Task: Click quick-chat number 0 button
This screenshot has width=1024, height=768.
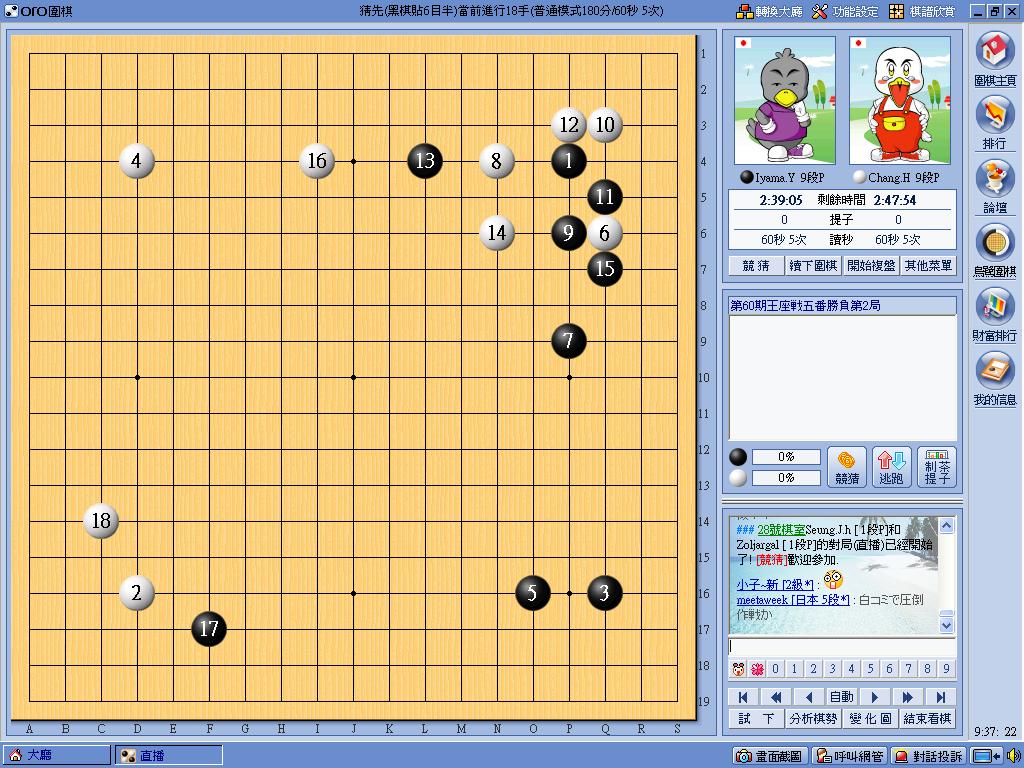Action: coord(776,669)
